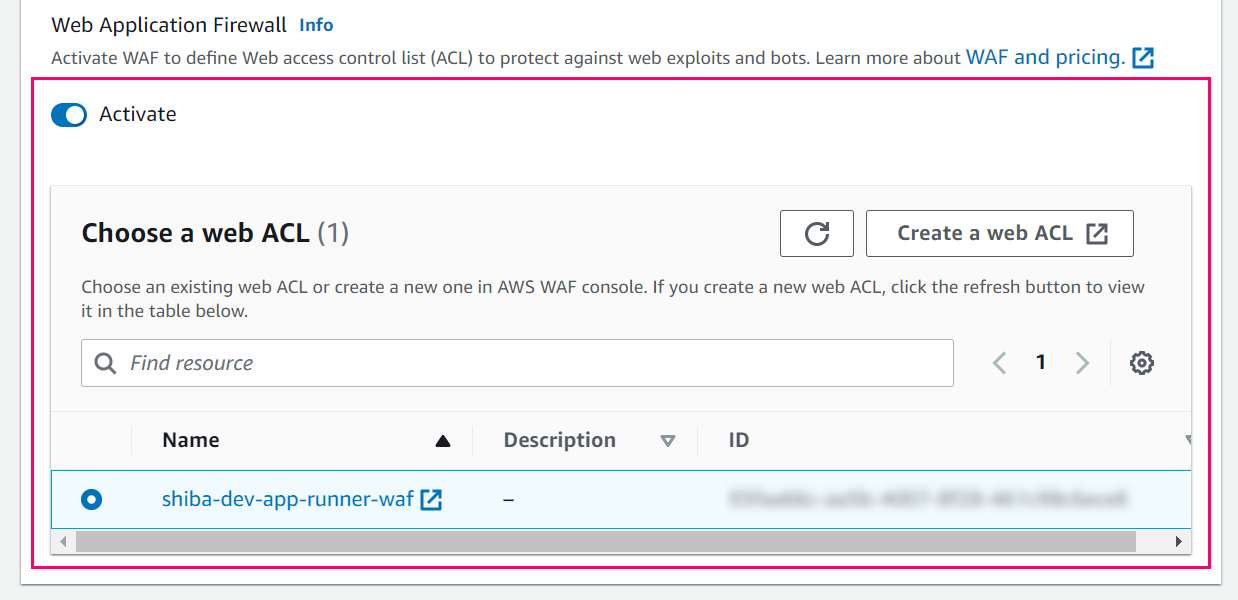Sort table by Description column arrow
The height and width of the screenshot is (600, 1238).
point(668,441)
